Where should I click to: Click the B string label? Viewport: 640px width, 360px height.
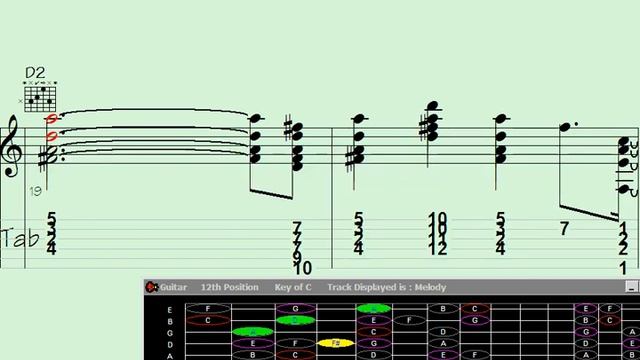tap(170, 322)
